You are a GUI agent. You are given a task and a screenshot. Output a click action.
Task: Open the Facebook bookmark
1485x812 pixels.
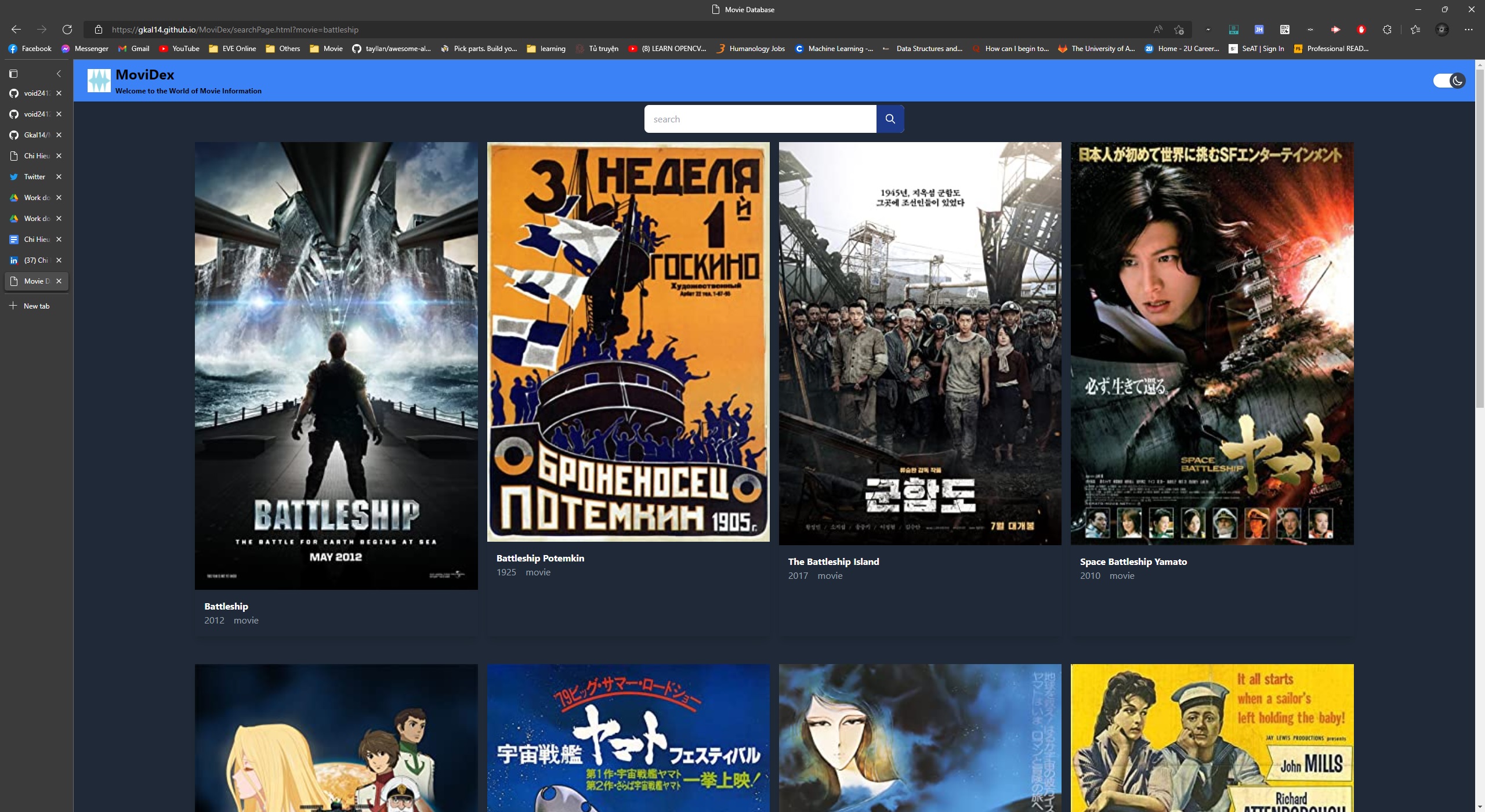(x=30, y=49)
